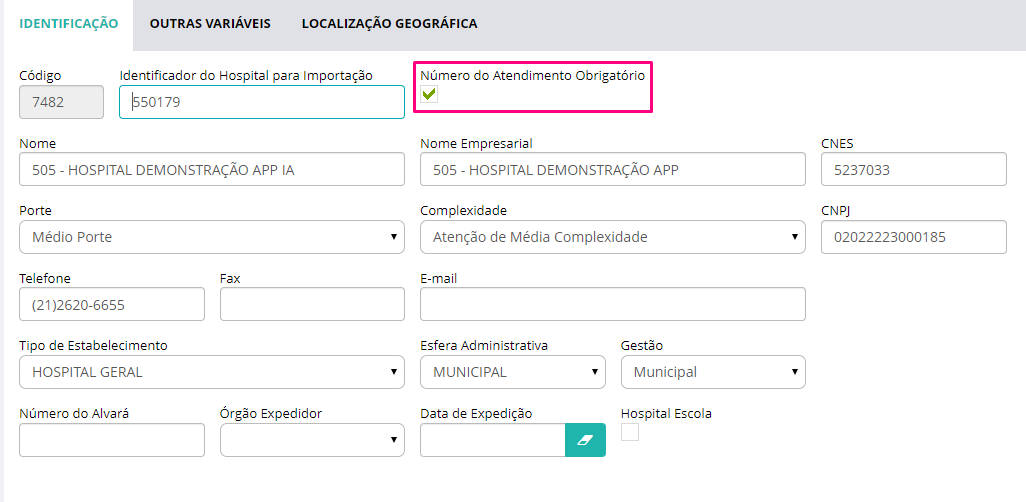Image resolution: width=1026 pixels, height=502 pixels.
Task: Click the CNES input field
Action: tap(913, 170)
